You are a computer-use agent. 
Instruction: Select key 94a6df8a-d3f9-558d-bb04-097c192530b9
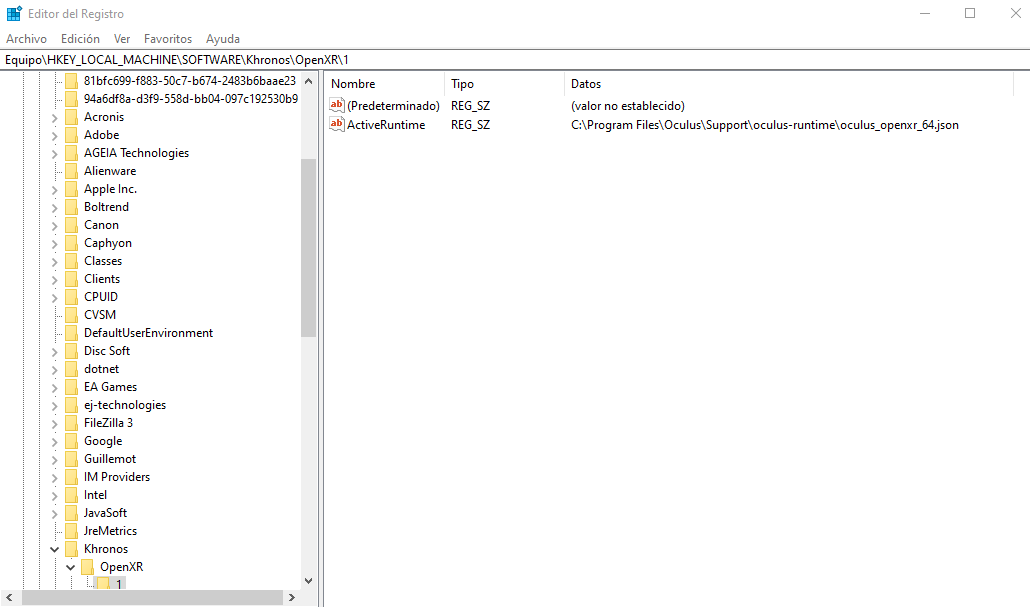(x=190, y=99)
